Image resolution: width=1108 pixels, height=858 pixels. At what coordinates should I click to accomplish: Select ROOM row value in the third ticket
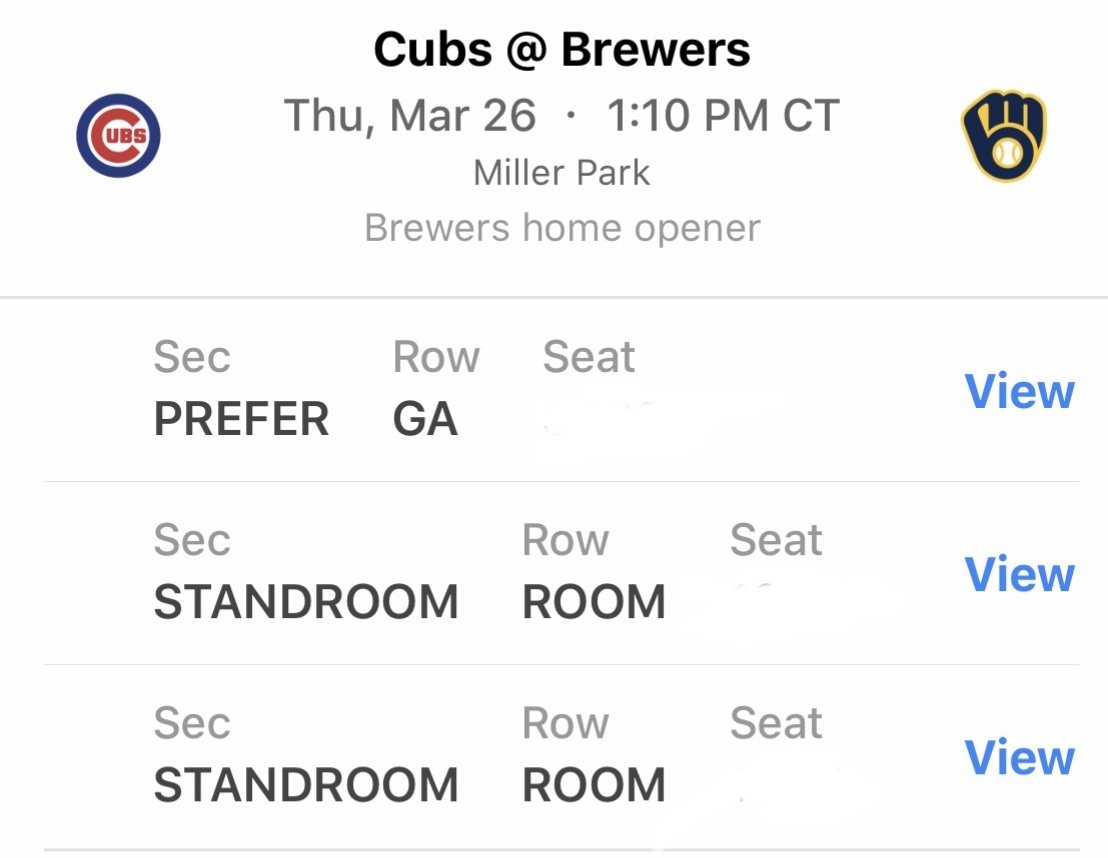(594, 785)
